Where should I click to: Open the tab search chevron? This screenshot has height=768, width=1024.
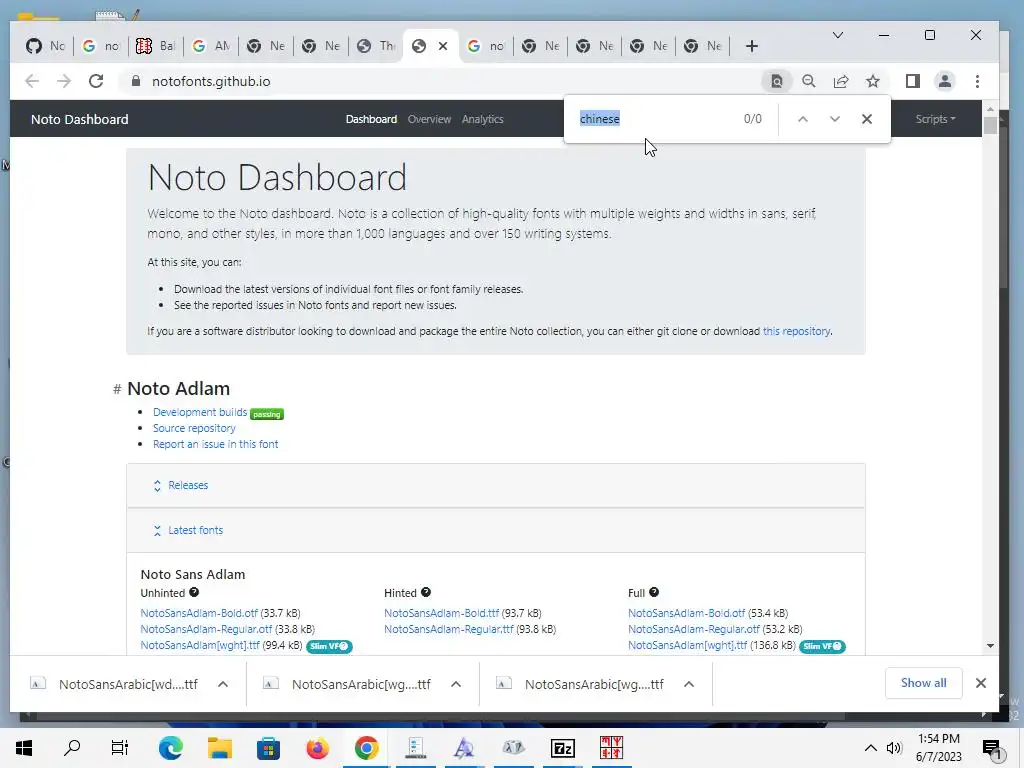click(x=838, y=35)
